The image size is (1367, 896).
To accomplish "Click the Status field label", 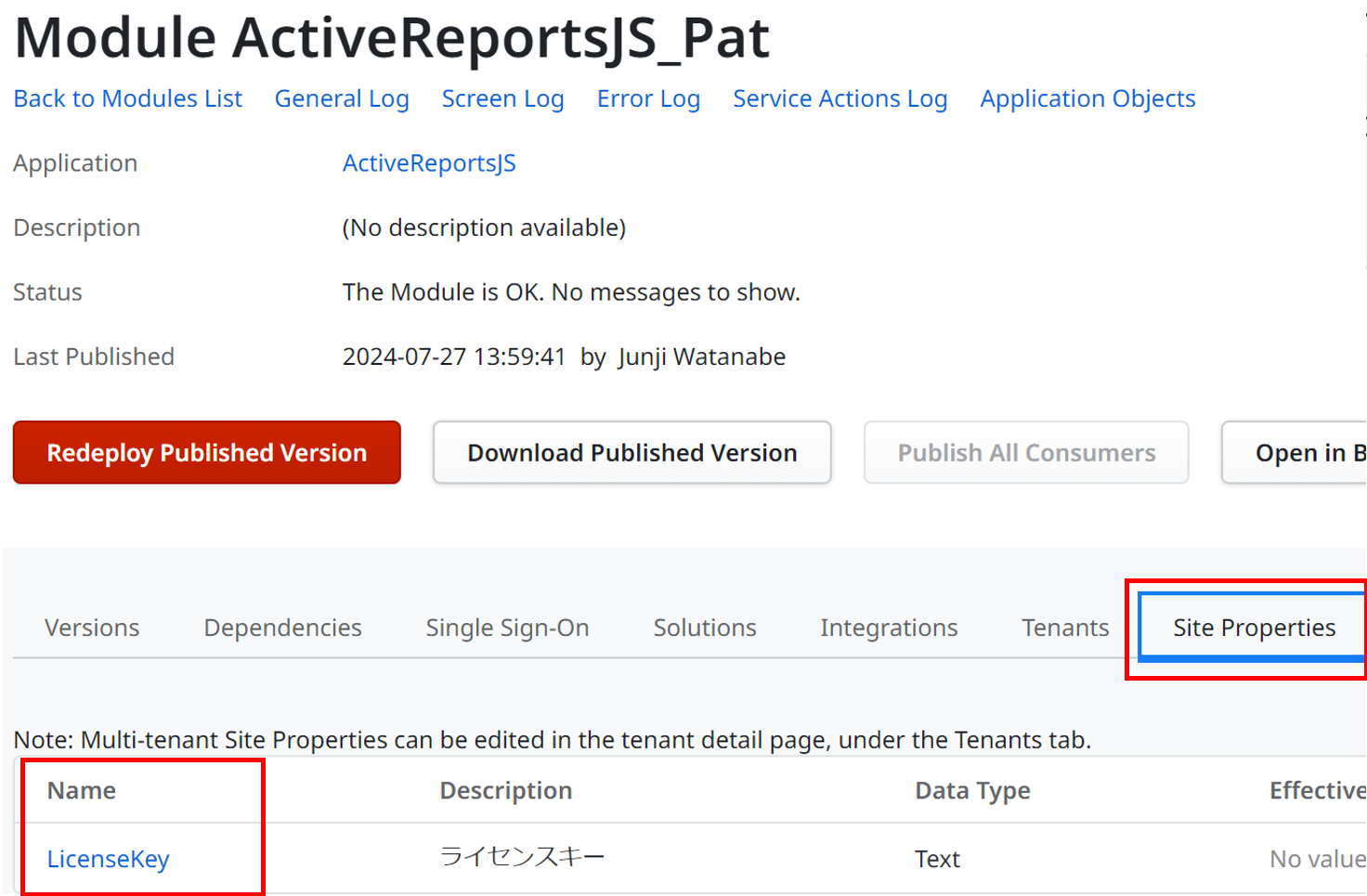I will [47, 292].
